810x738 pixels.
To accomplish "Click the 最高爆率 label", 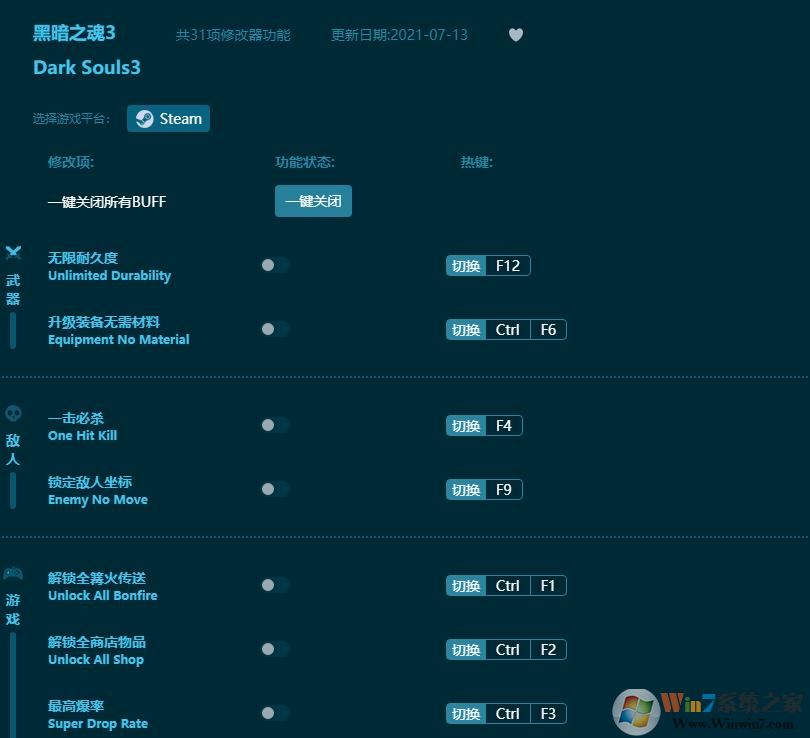I will coord(76,706).
